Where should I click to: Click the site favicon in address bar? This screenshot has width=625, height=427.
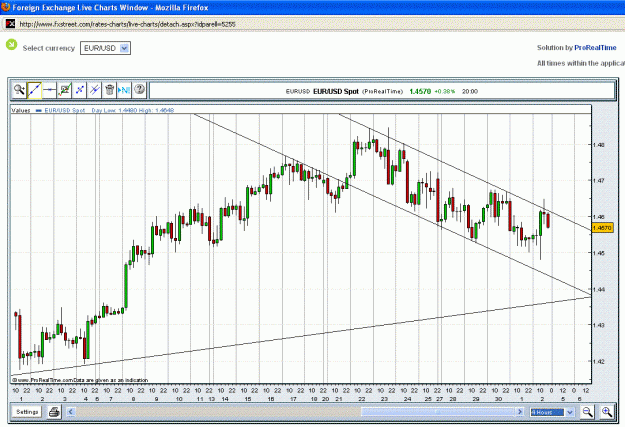(x=10, y=24)
